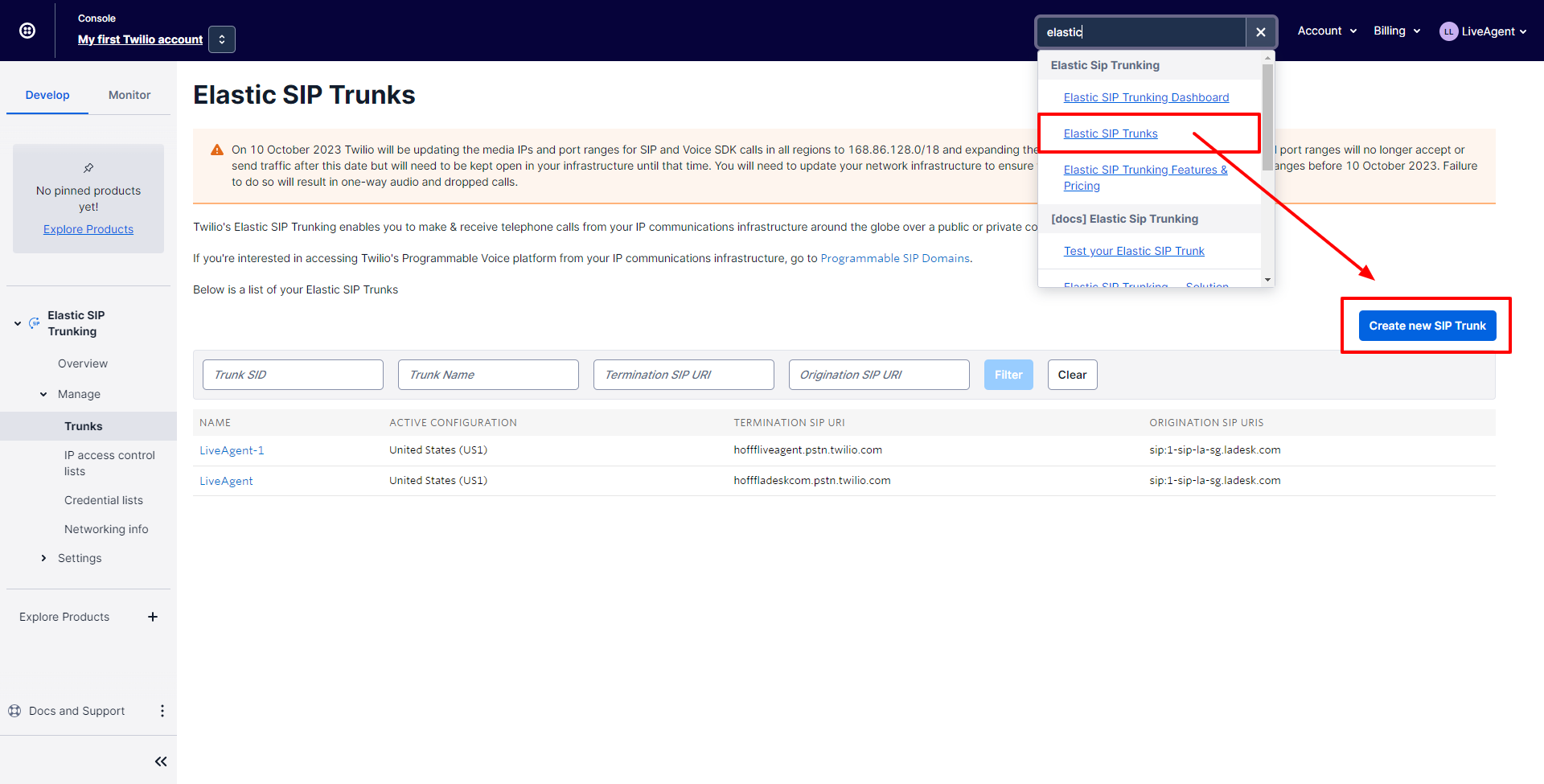Click the Twilio console home logo icon
Viewport: 1544px width, 784px height.
tap(27, 31)
